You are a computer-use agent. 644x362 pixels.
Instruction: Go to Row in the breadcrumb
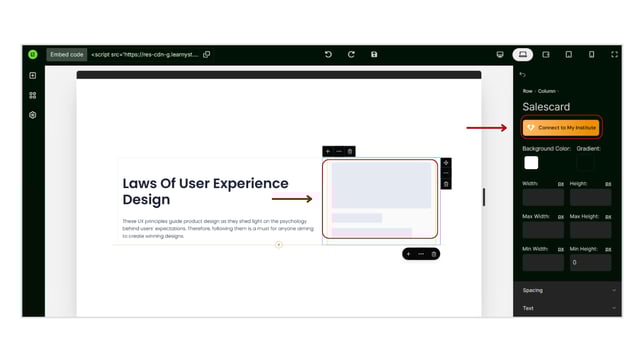pos(527,91)
